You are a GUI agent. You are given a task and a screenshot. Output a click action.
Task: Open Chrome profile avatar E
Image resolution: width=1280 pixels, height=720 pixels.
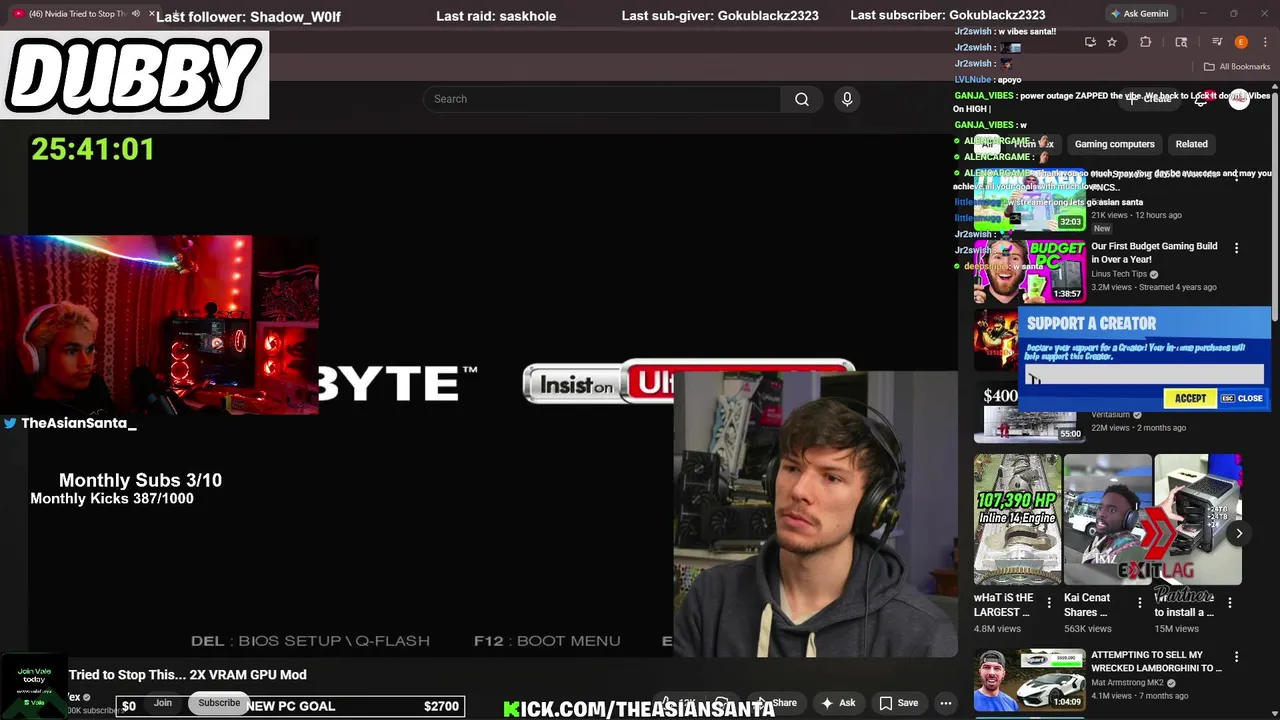[x=1241, y=42]
